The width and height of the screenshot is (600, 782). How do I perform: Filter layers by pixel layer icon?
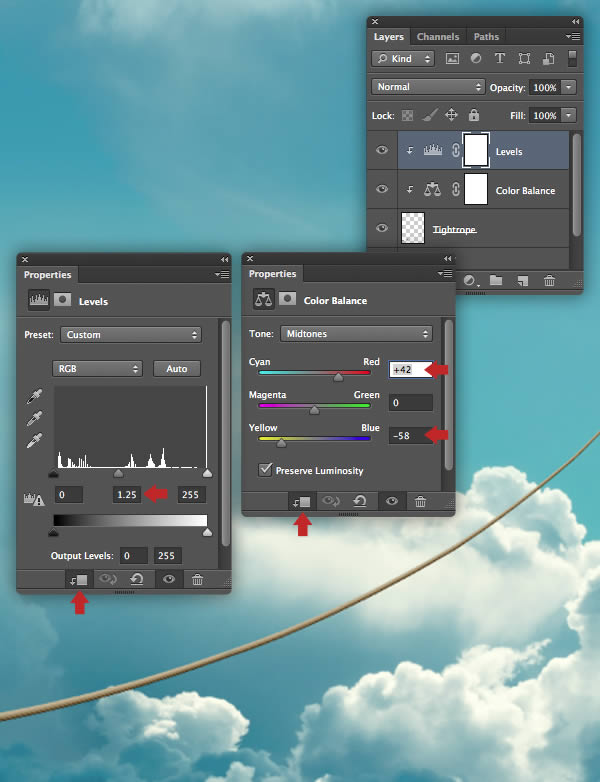coord(452,59)
